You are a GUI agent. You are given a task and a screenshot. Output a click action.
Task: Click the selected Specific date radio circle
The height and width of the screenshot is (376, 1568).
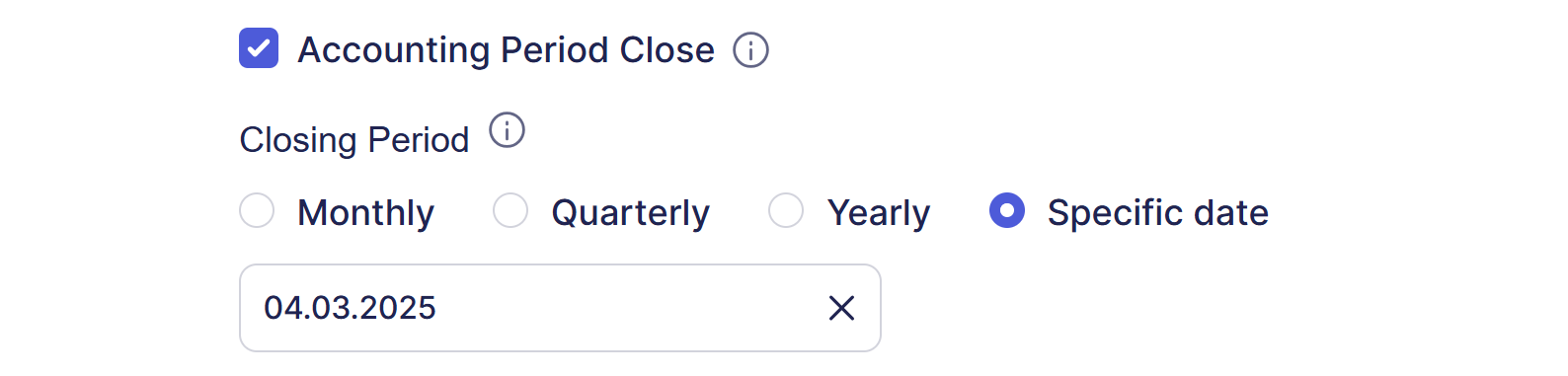(1007, 210)
